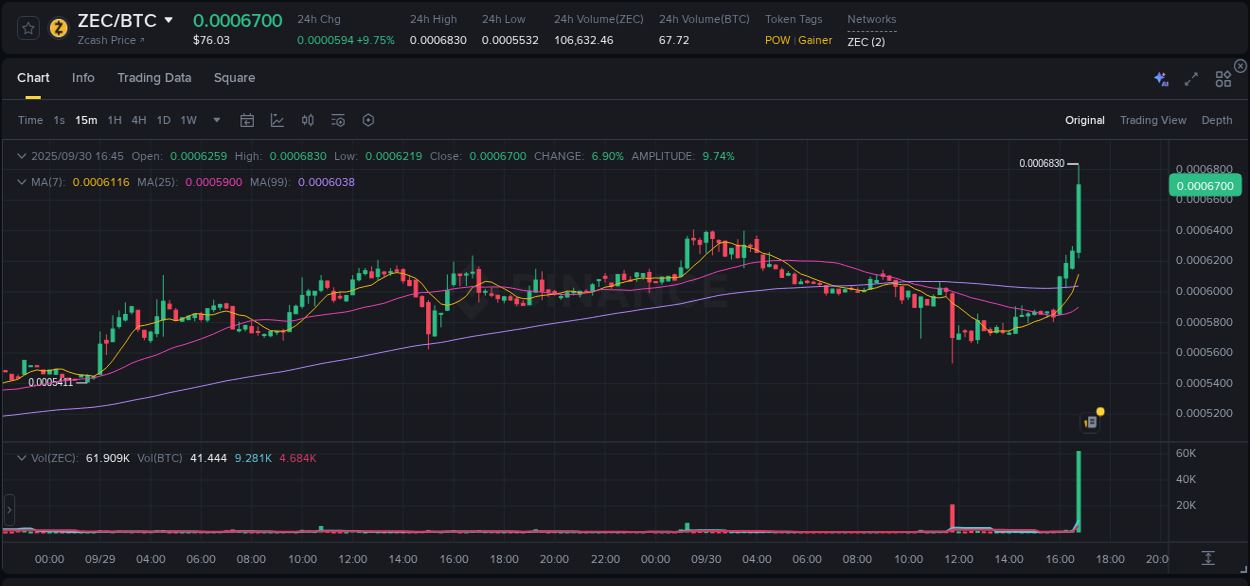
Task: Open the widgets layout panel icon
Action: tap(1223, 77)
